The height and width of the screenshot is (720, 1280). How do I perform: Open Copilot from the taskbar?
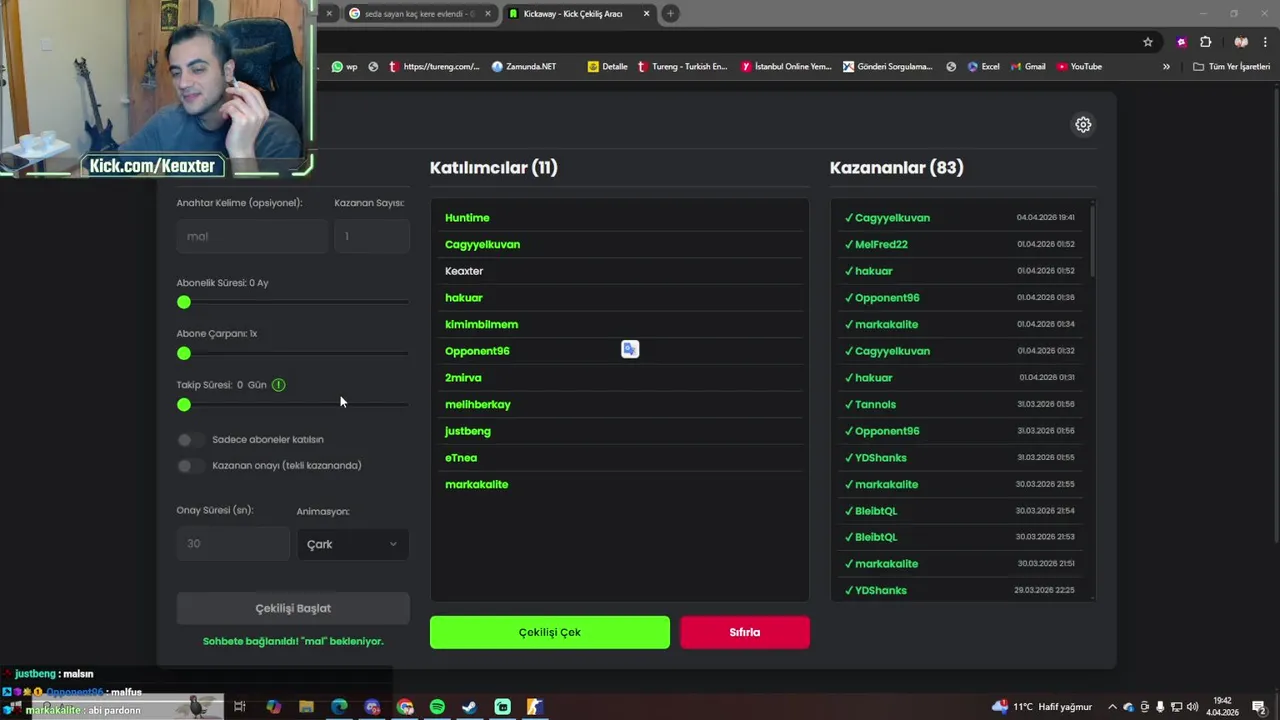273,707
